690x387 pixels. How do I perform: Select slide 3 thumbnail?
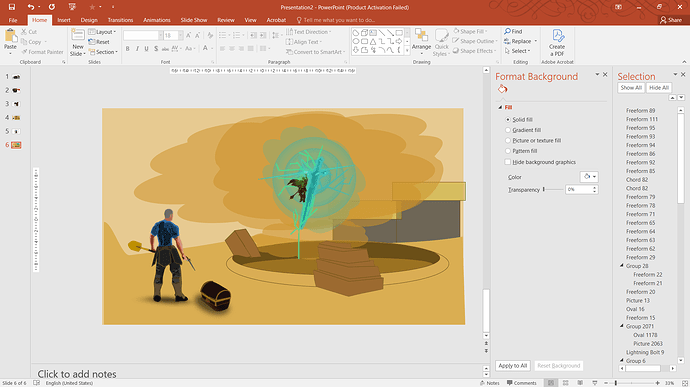coord(17,104)
